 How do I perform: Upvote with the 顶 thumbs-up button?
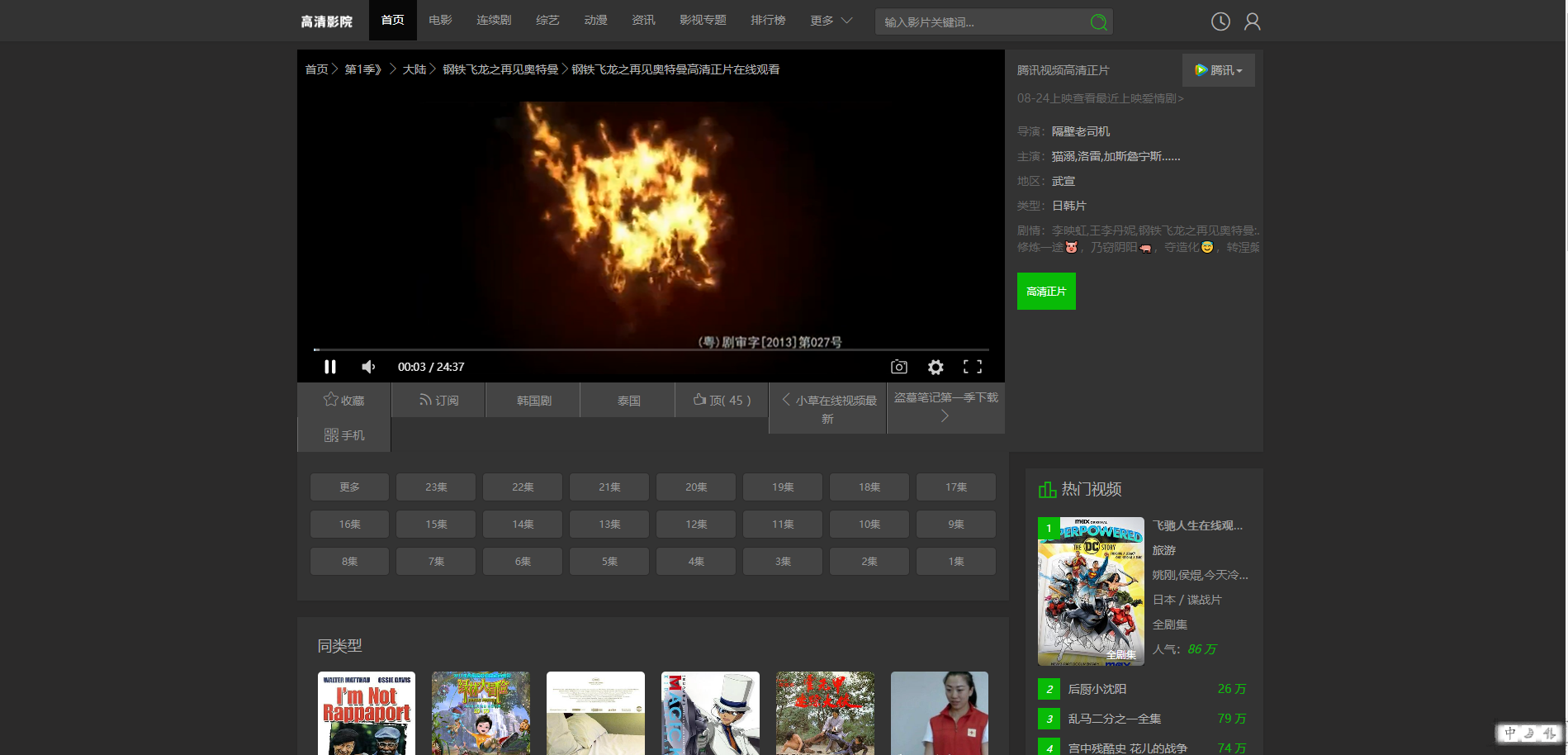pos(722,400)
